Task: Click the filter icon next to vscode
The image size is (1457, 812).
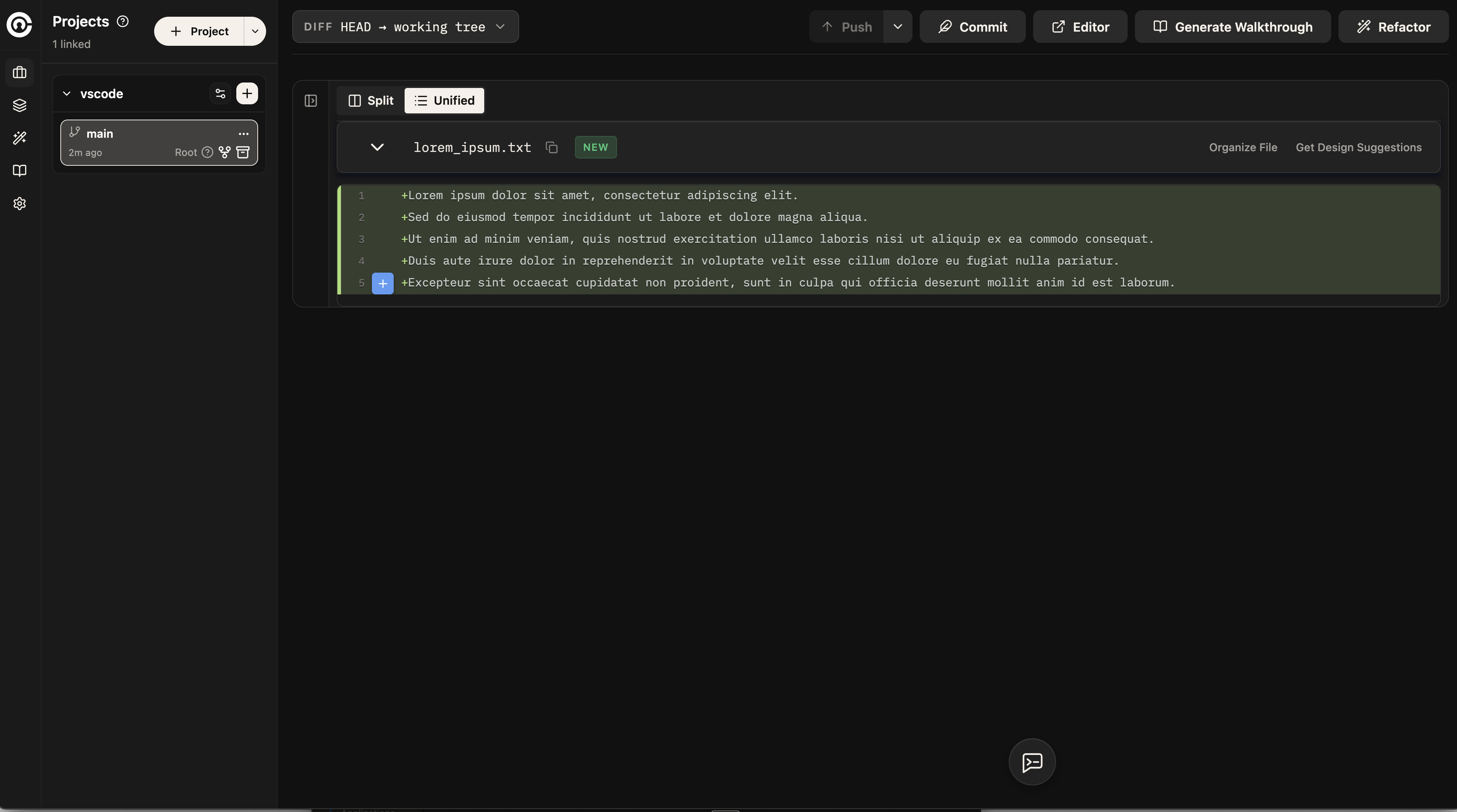Action: tap(220, 93)
